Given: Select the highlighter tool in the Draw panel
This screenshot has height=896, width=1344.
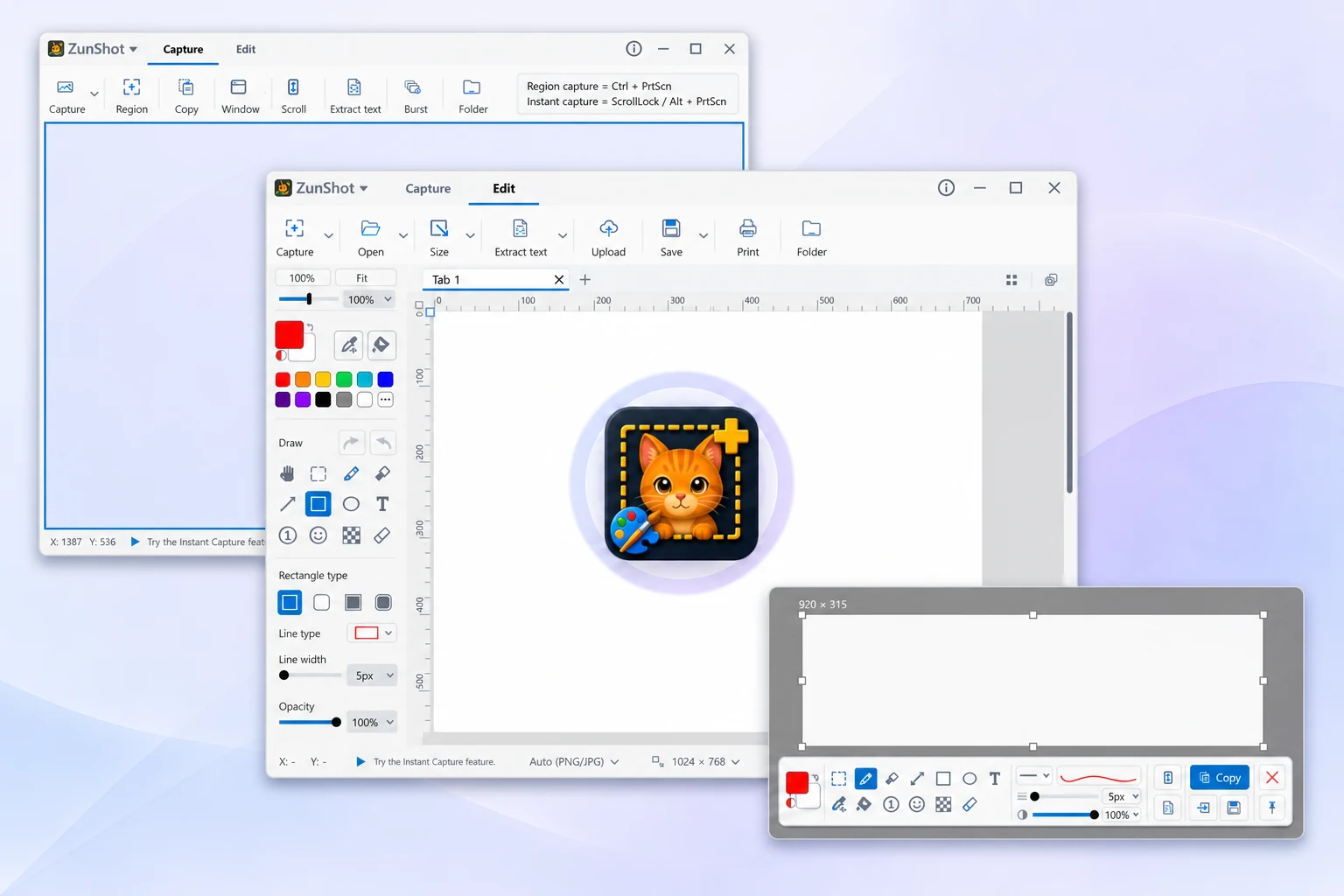Looking at the screenshot, I should (382, 473).
